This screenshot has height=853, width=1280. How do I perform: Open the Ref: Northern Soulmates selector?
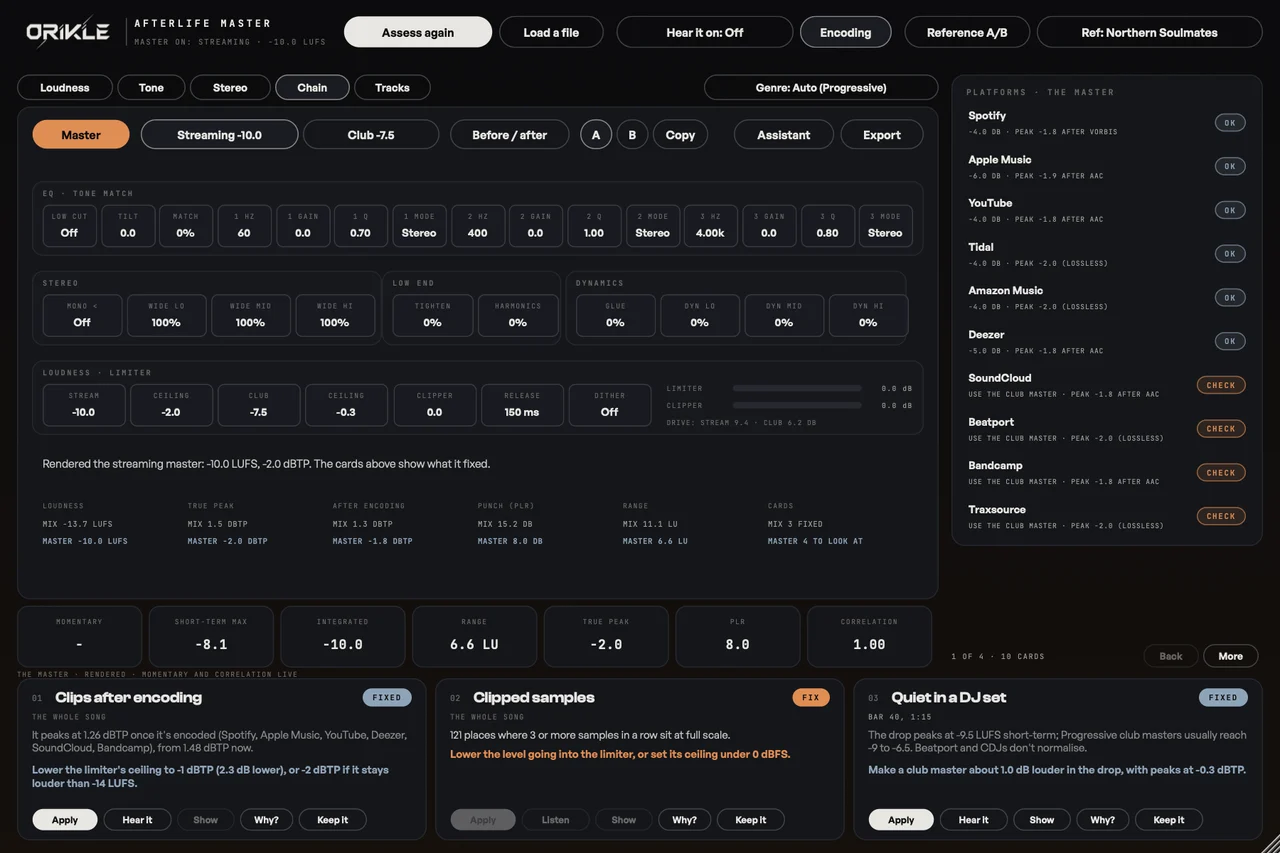tap(1150, 32)
